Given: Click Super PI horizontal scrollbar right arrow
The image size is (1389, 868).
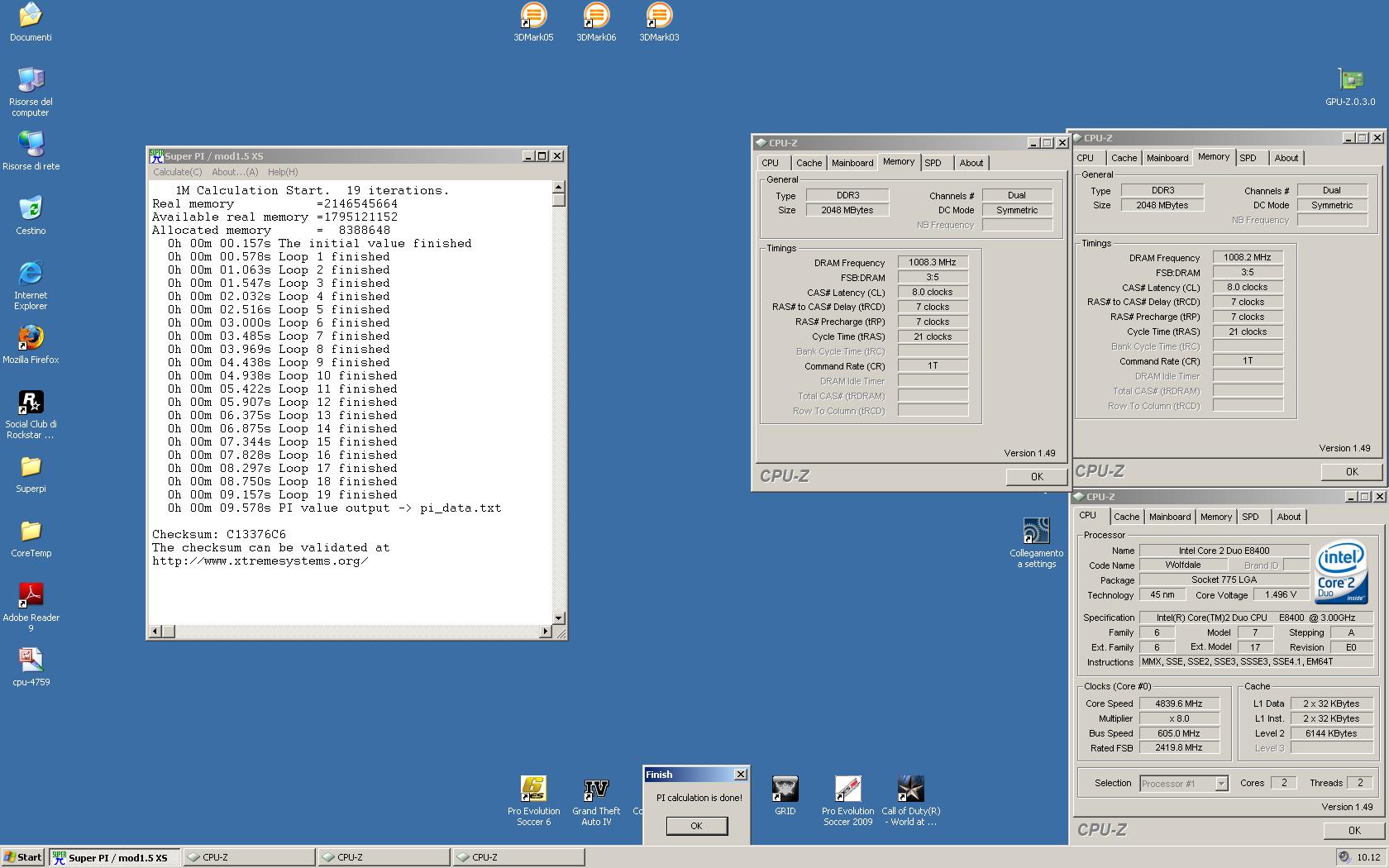Looking at the screenshot, I should pyautogui.click(x=546, y=632).
